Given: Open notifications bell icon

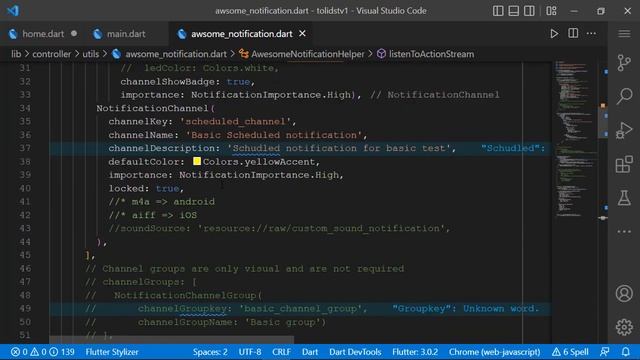Looking at the screenshot, I should point(625,352).
